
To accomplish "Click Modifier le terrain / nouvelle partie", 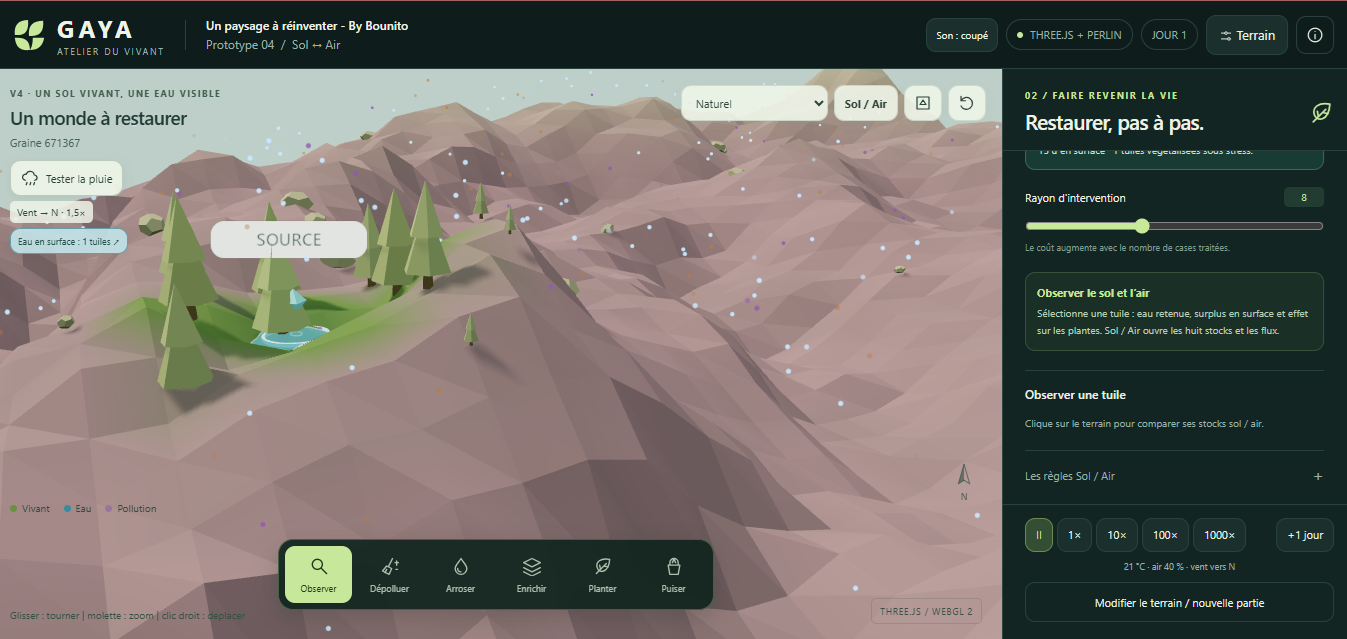I will tap(1179, 603).
